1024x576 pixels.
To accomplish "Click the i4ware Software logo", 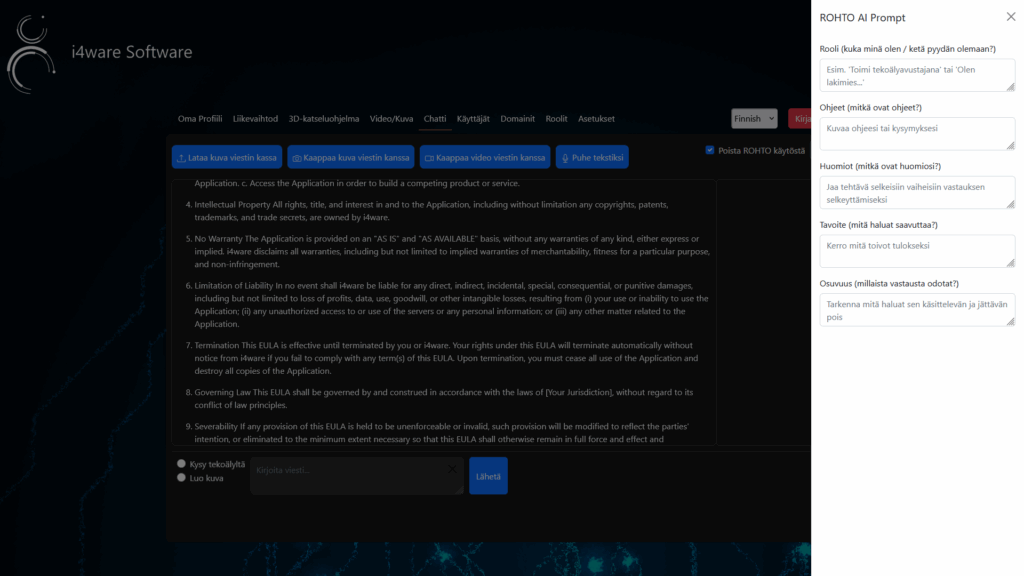I will point(31,54).
